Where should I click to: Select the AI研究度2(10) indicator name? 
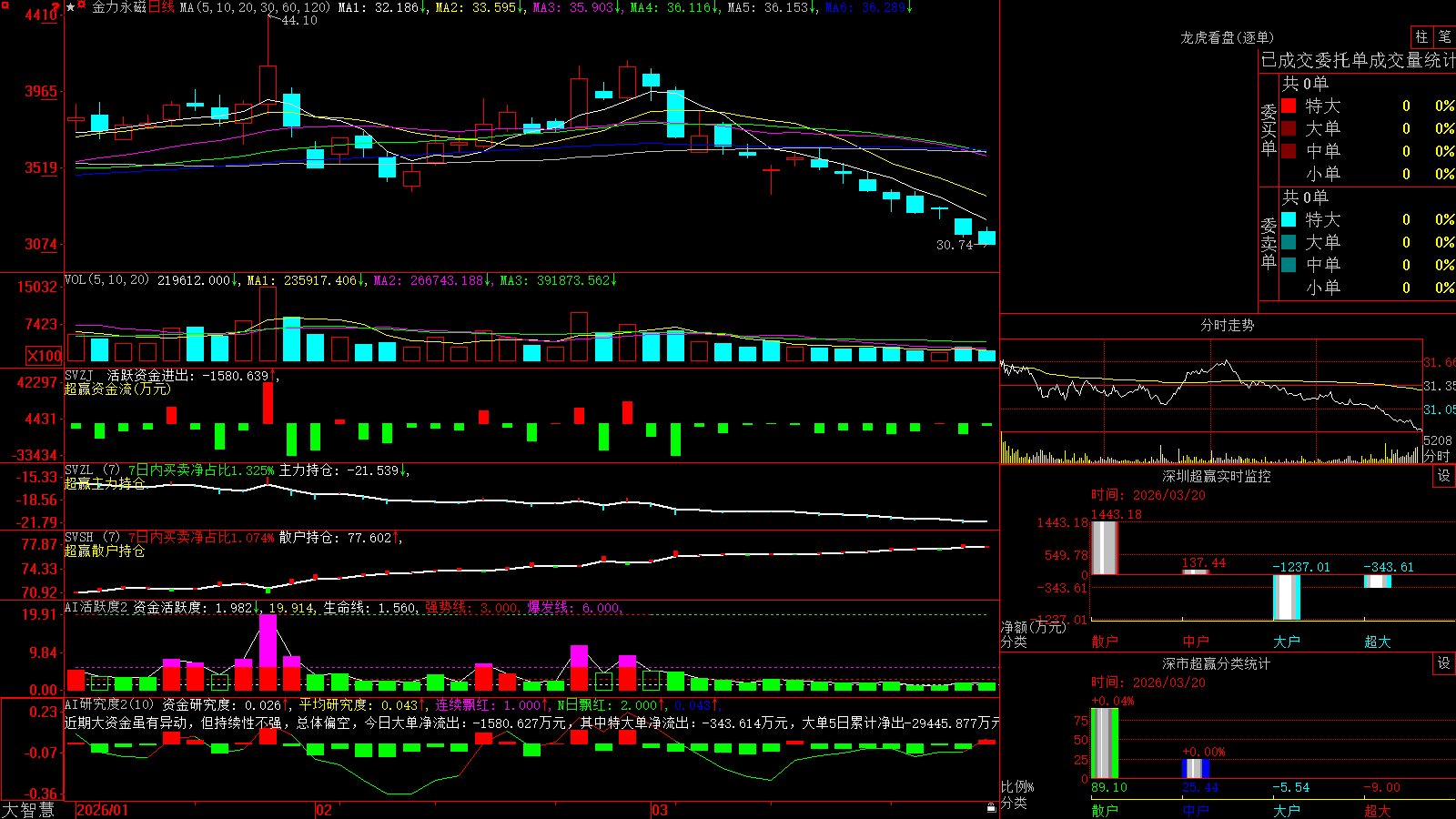109,704
